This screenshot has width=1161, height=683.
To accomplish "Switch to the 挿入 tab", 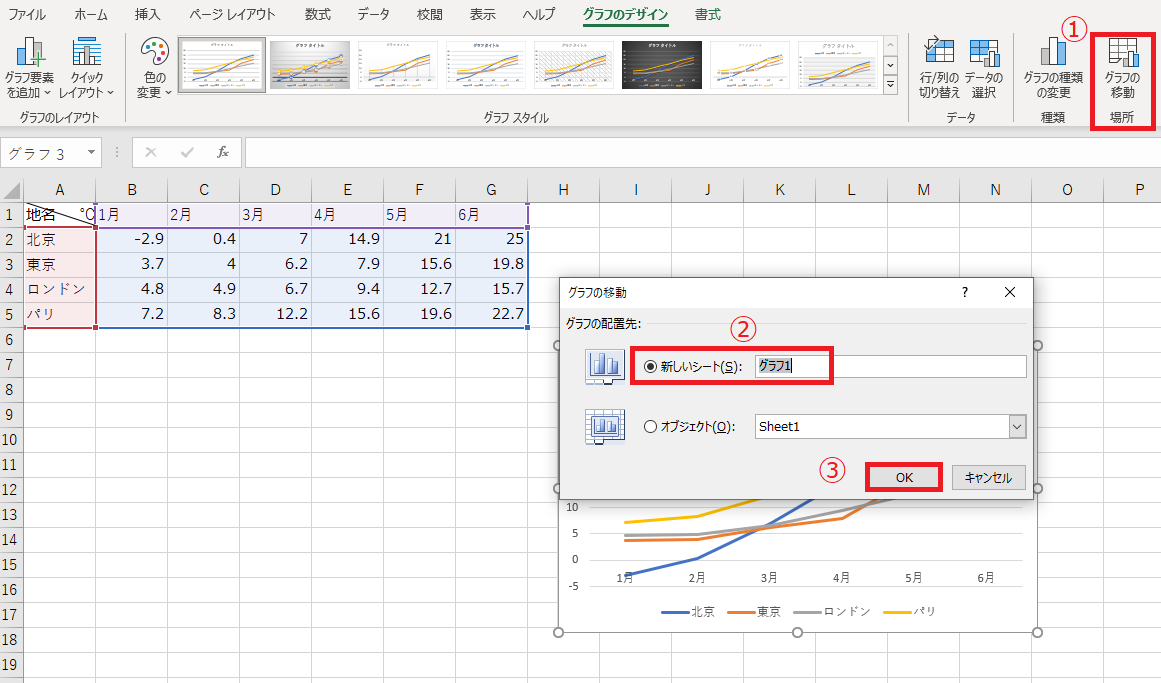I will point(147,14).
